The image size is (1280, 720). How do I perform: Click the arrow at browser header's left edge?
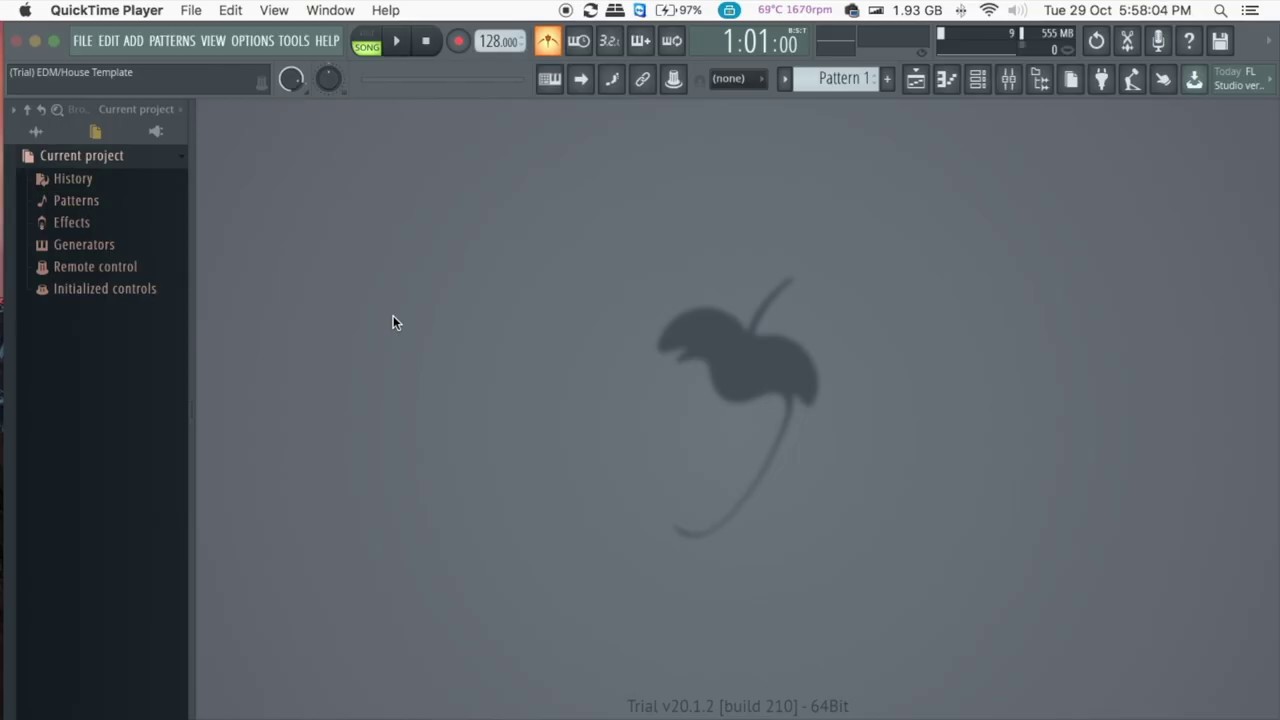(14, 109)
